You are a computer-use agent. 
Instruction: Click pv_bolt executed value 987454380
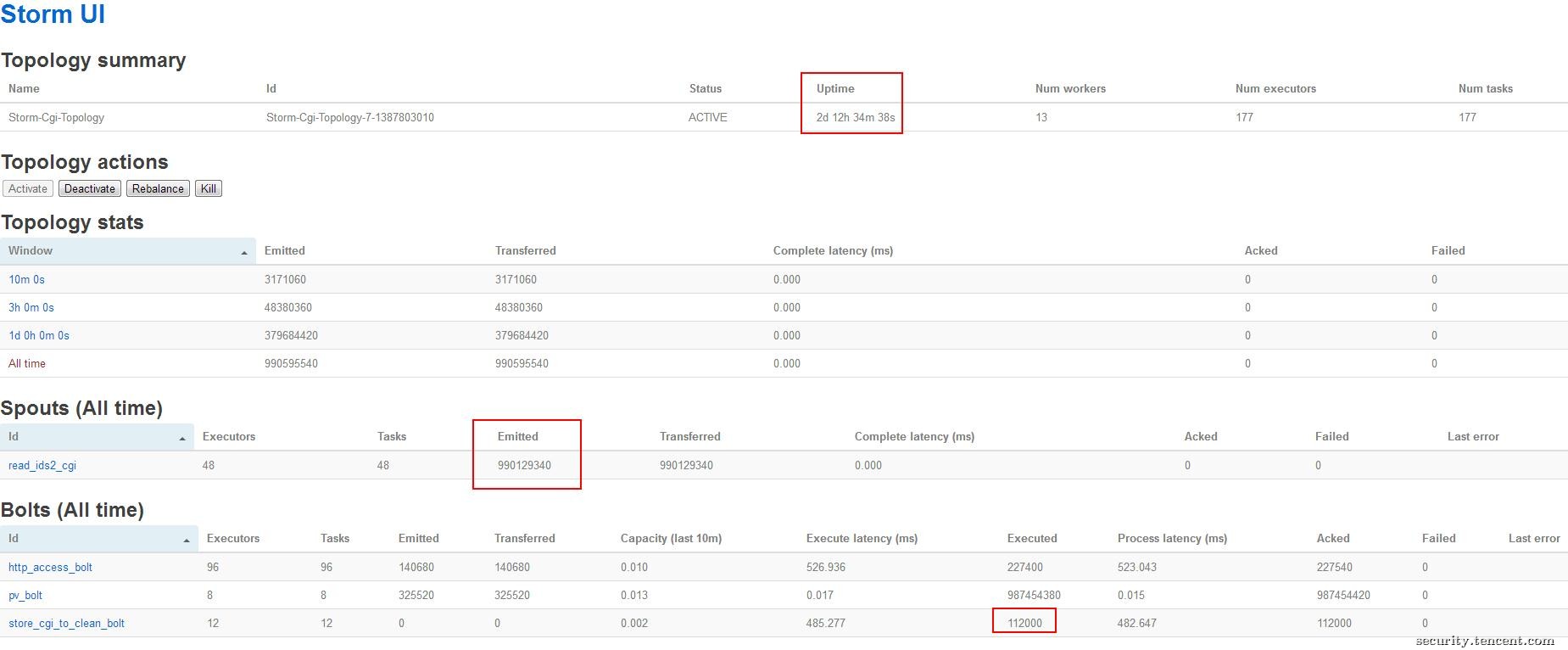[1034, 595]
